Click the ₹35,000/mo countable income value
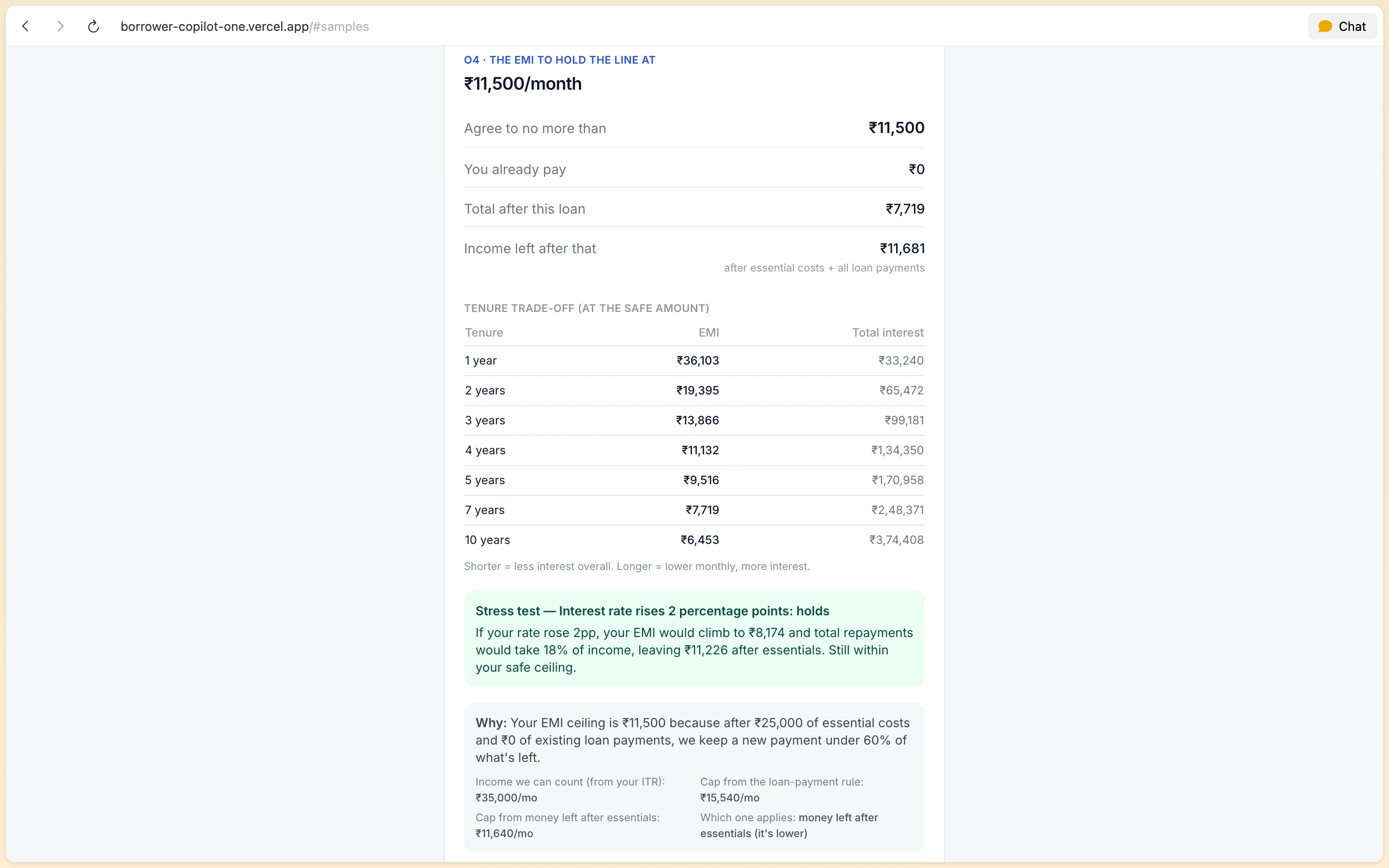1389x868 pixels. click(x=506, y=798)
